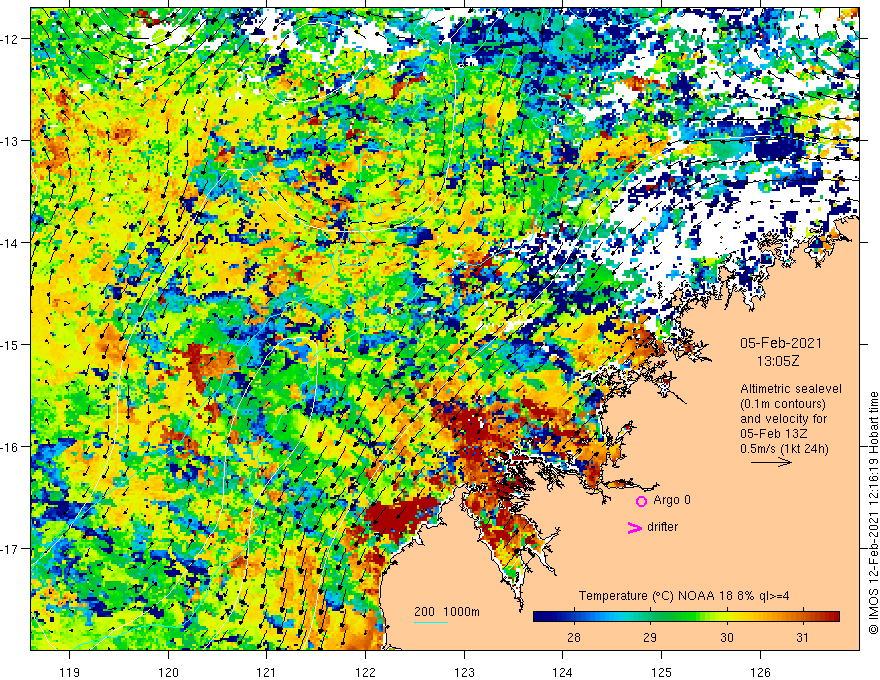
Task: Click the '125' longitude axis label
Action: [662, 673]
